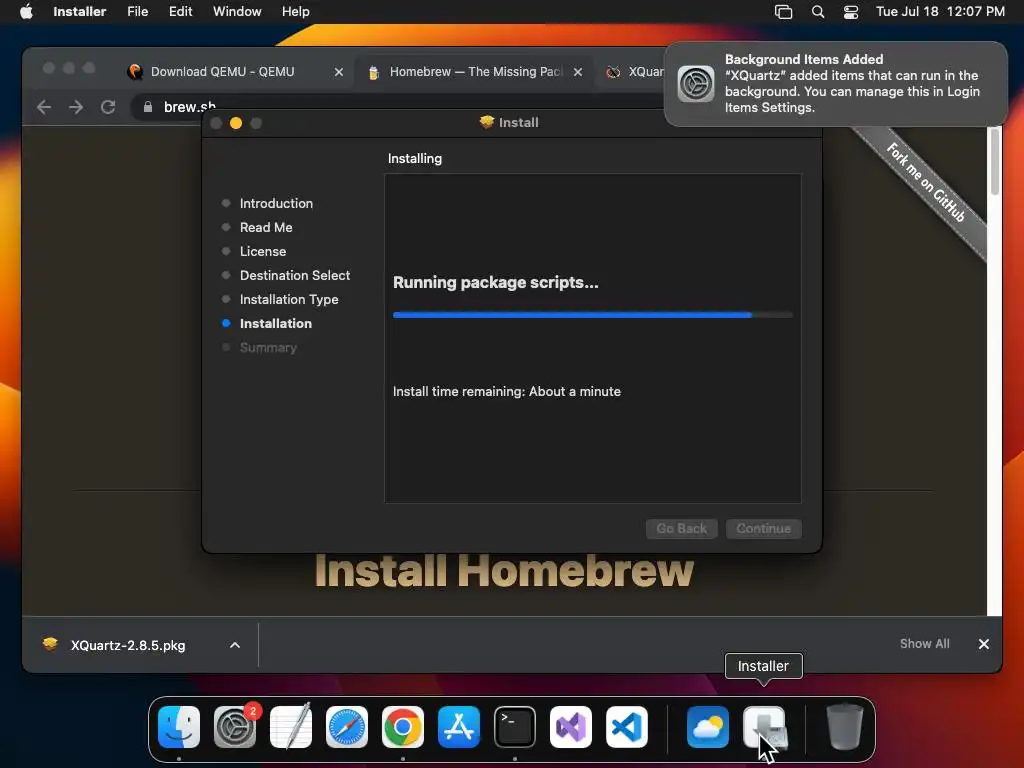Open the File menu
Image resolution: width=1024 pixels, height=768 pixels.
coord(137,12)
